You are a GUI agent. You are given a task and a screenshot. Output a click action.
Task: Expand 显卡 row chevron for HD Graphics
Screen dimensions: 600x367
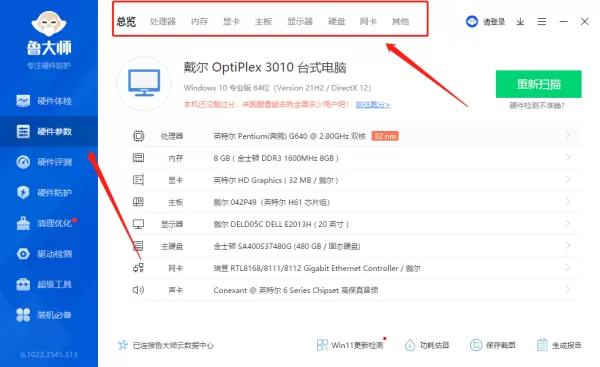pos(568,179)
